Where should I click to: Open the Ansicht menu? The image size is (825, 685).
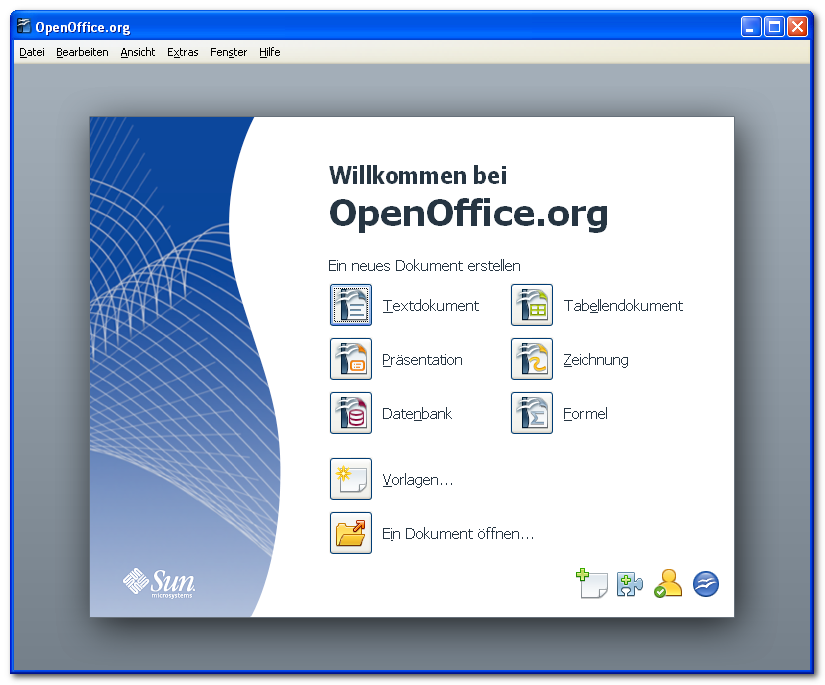pos(138,52)
